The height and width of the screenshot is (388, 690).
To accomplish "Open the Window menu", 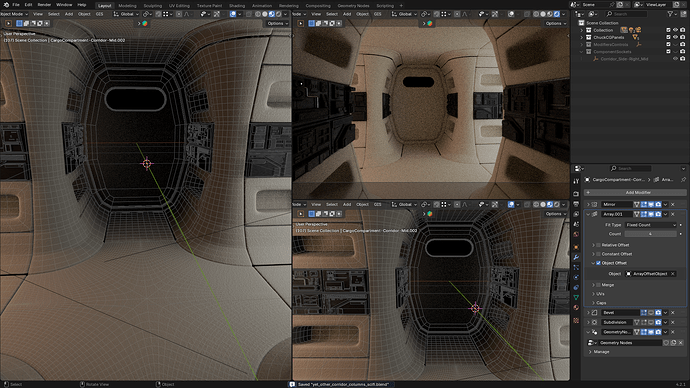I will [64, 5].
